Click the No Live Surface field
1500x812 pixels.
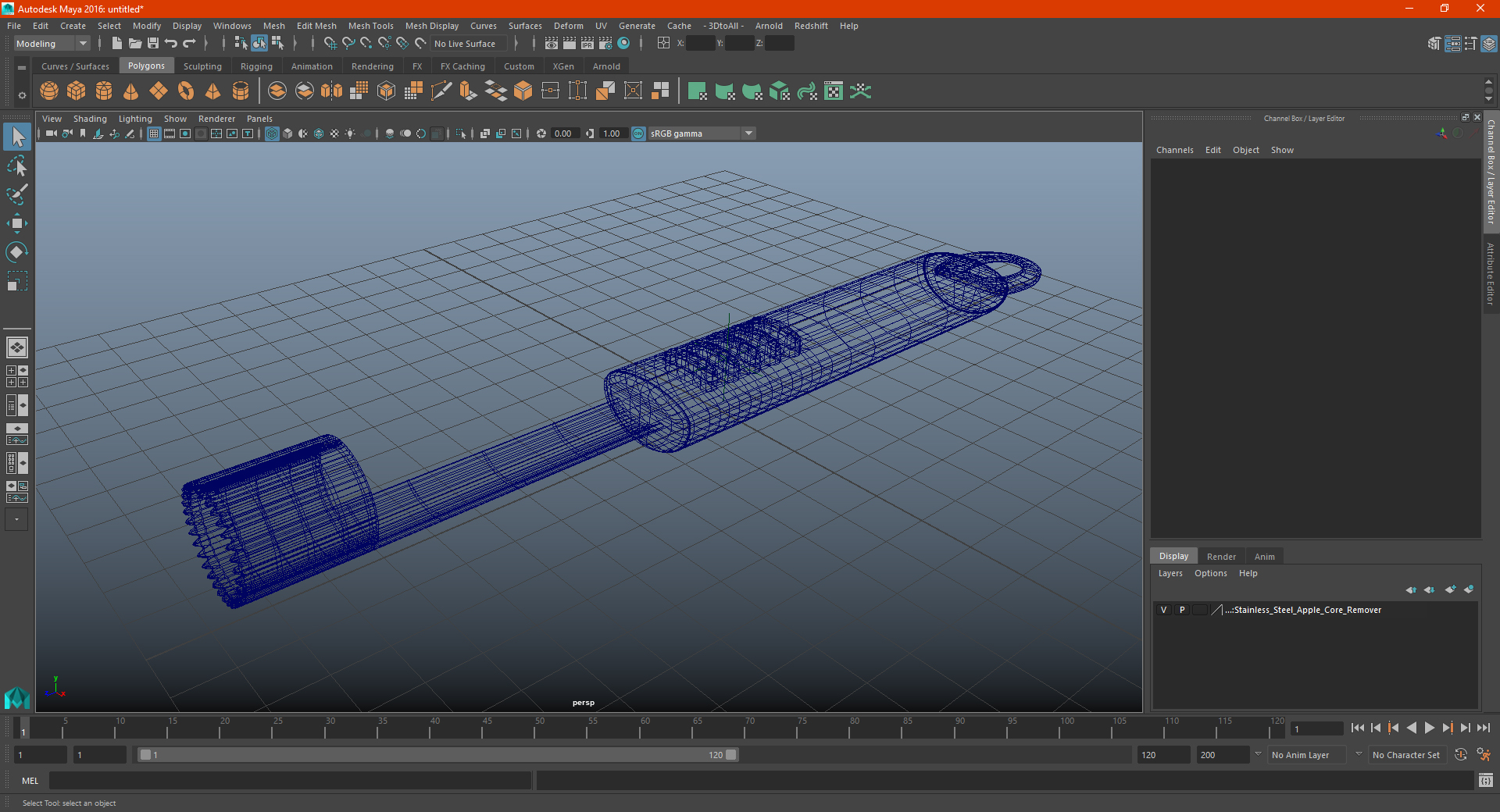click(x=469, y=44)
